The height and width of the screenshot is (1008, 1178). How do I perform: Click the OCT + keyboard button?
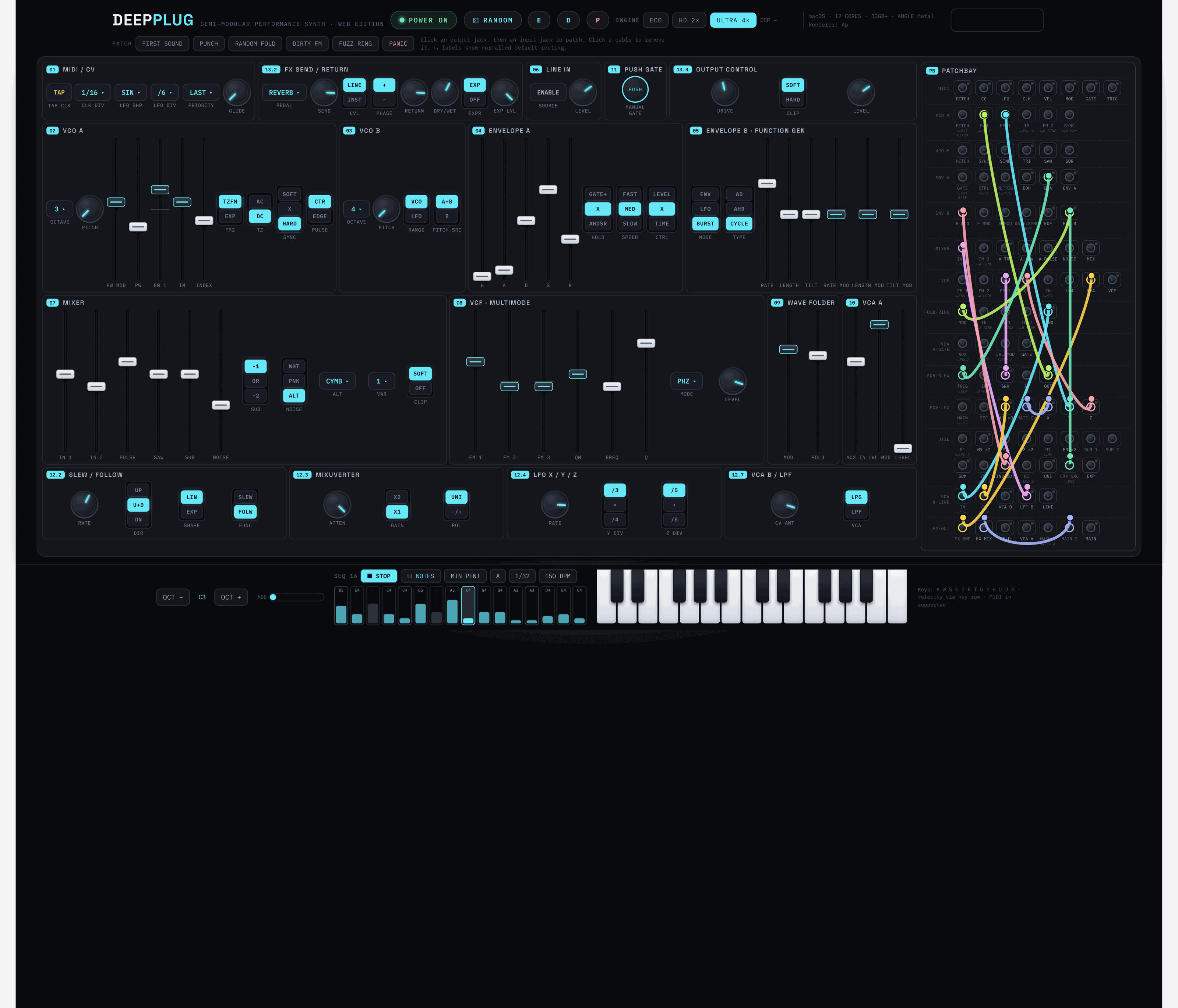coord(231,598)
